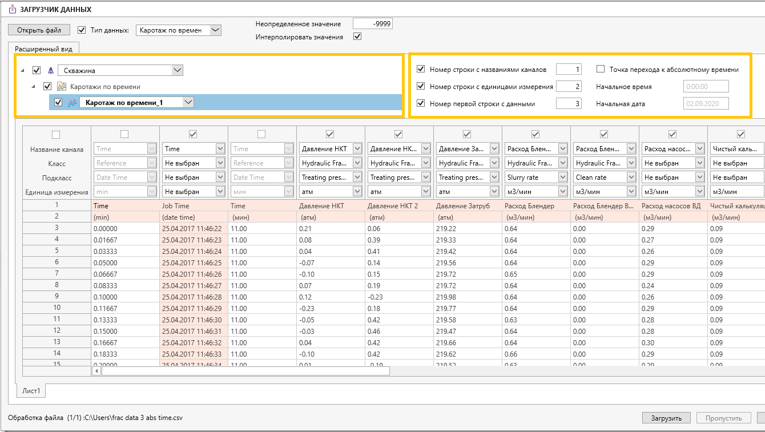The width and height of the screenshot is (765, 432).
Task: Uncheck the Скважина tree checkbox
Action: tap(36, 70)
